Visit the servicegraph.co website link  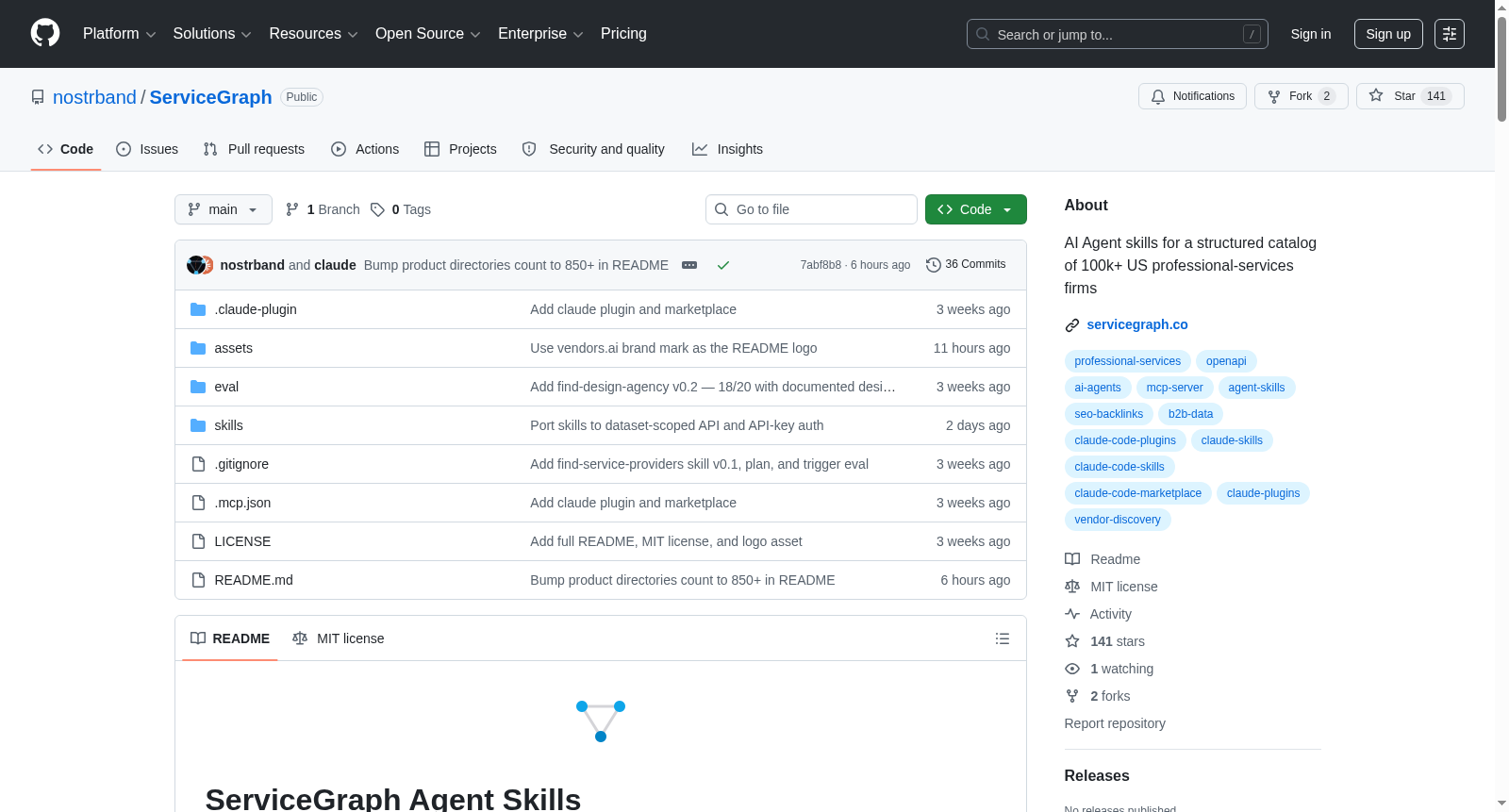tap(1137, 324)
